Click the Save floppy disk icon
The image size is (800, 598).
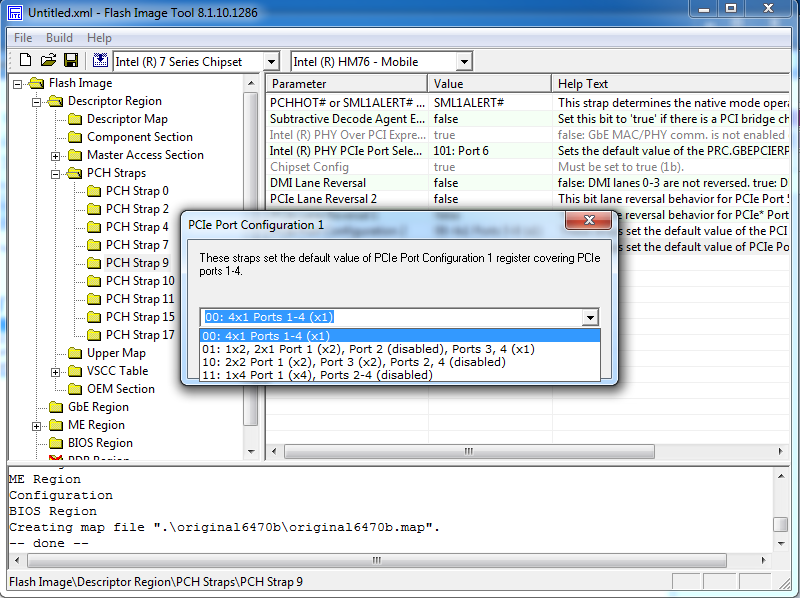(x=71, y=61)
